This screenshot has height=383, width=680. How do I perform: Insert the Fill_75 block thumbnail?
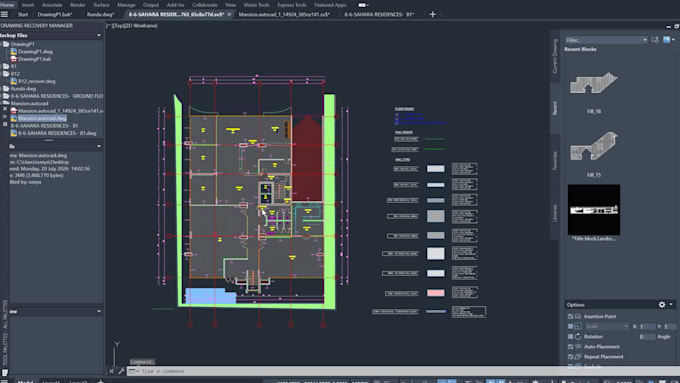[x=594, y=146]
